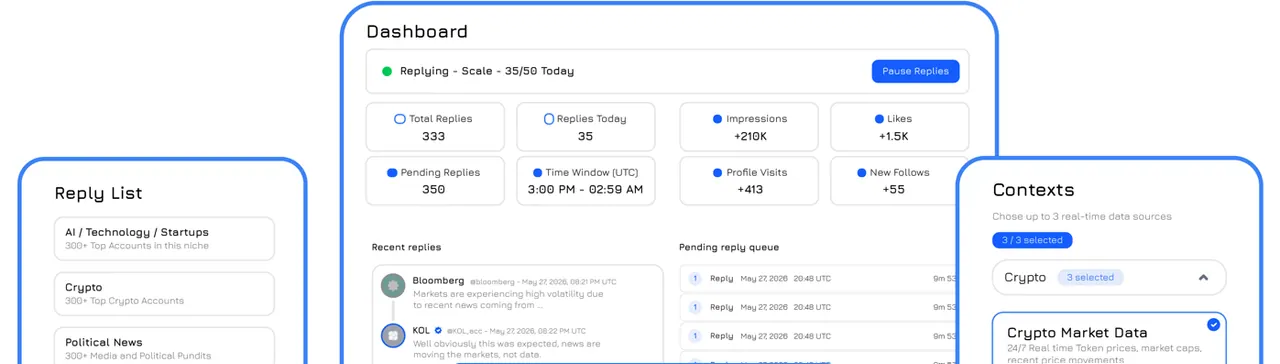This screenshot has height=364, width=1280.
Task: Collapse the Crypto contexts dropdown chevron
Action: click(x=1203, y=278)
